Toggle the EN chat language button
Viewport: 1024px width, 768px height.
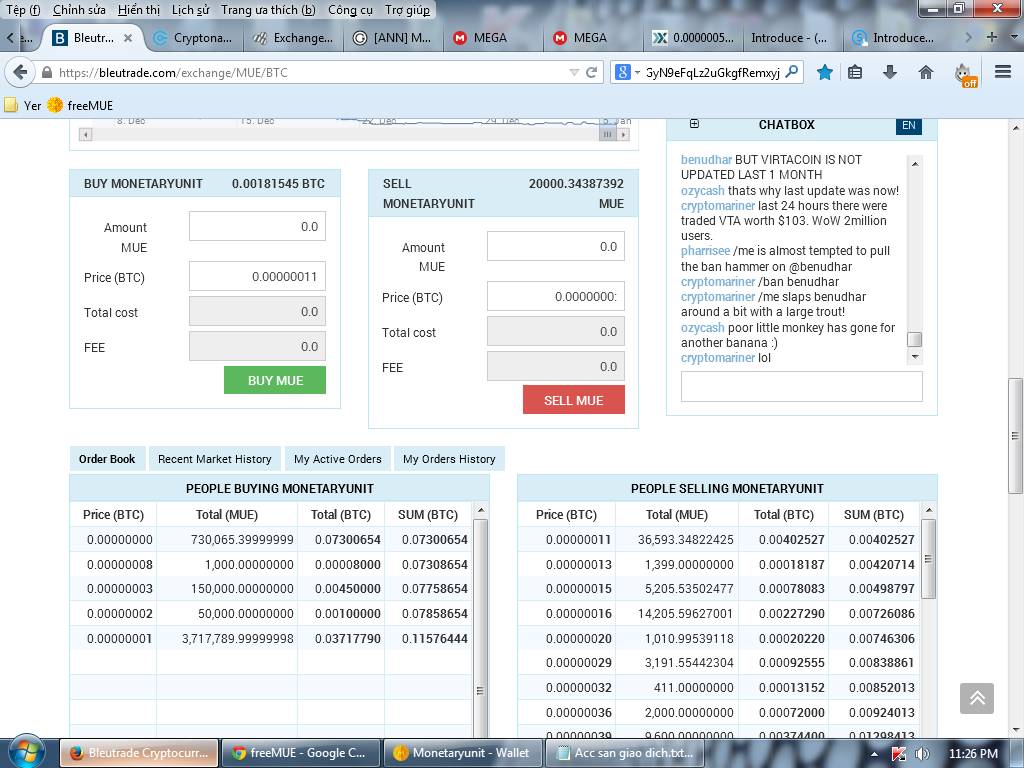point(908,125)
